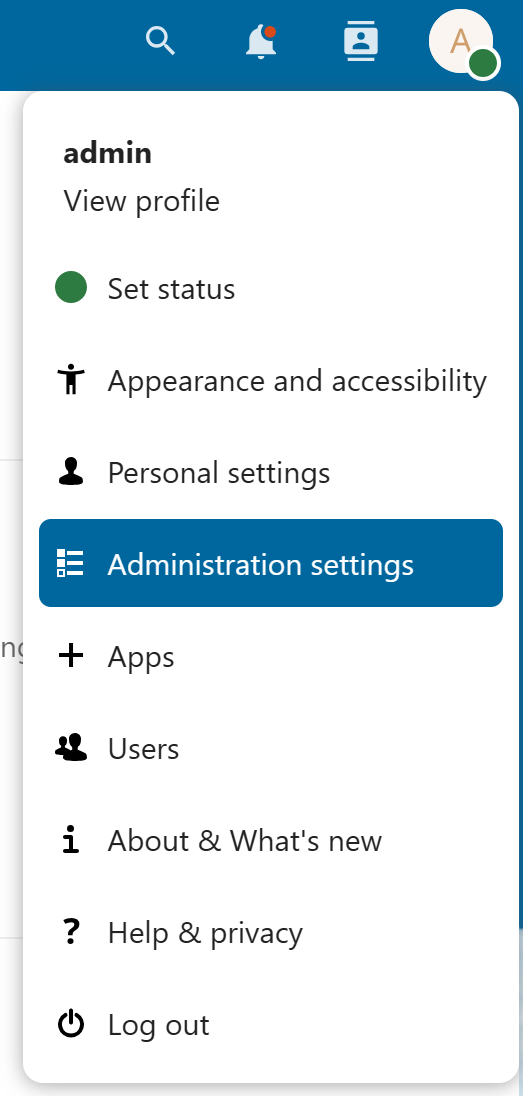Image resolution: width=523 pixels, height=1096 pixels.
Task: Open Help & privacy entry
Action: pyautogui.click(x=271, y=932)
